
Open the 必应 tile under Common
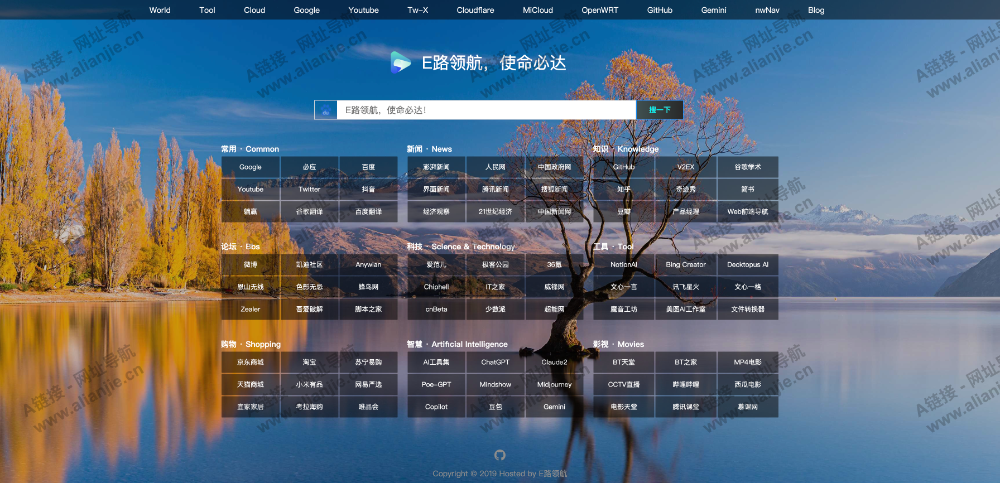tap(309, 167)
